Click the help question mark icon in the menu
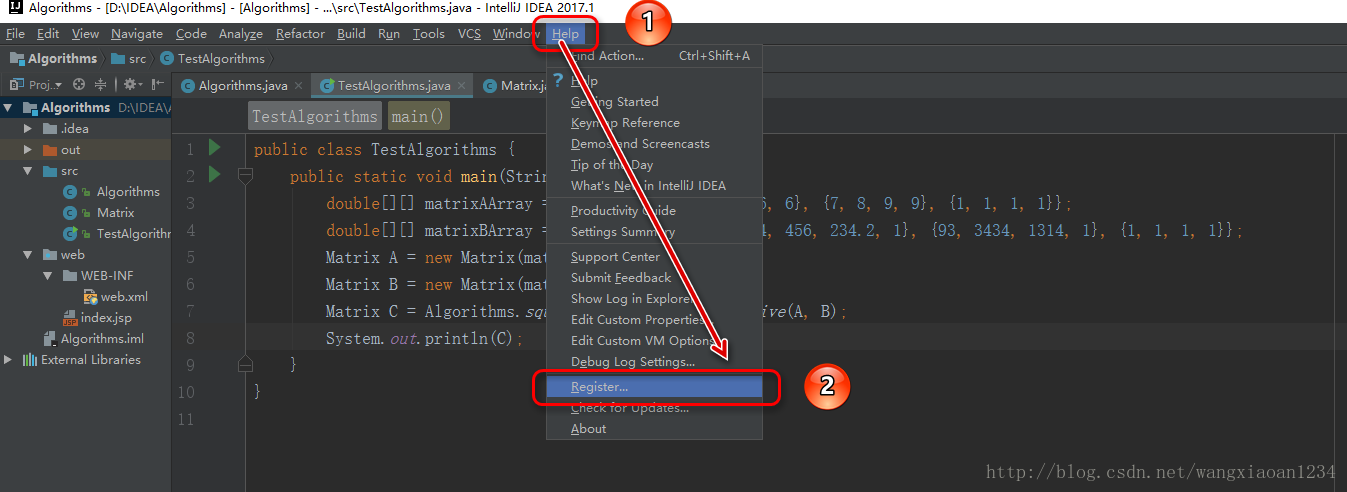The image size is (1347, 492). click(x=558, y=80)
